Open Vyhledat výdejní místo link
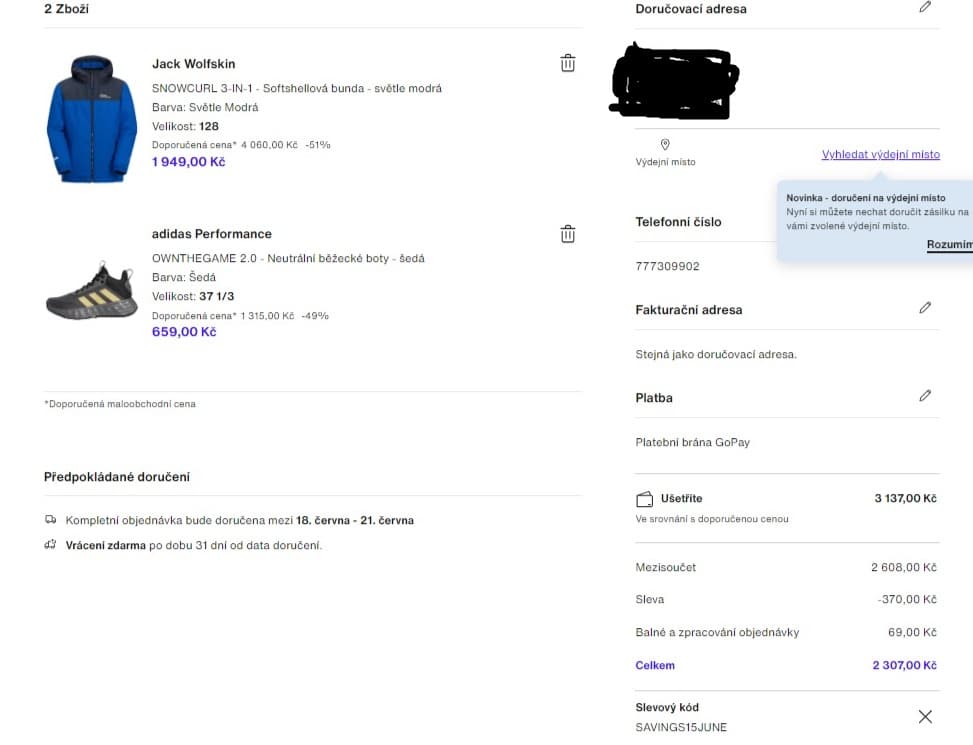973x745 pixels. (x=881, y=154)
